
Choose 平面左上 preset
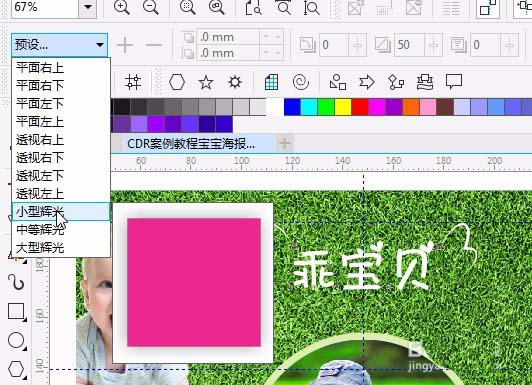tap(61, 122)
